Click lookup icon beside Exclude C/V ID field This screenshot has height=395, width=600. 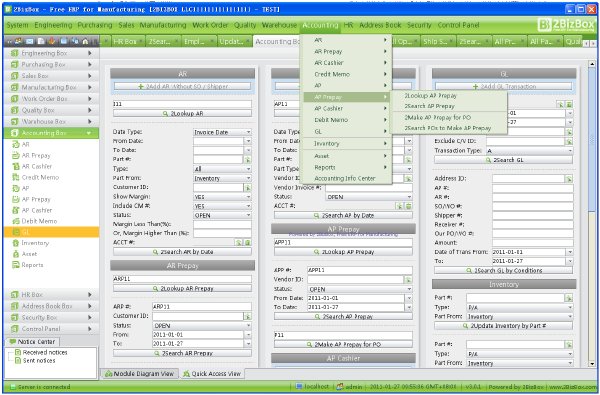tap(569, 141)
